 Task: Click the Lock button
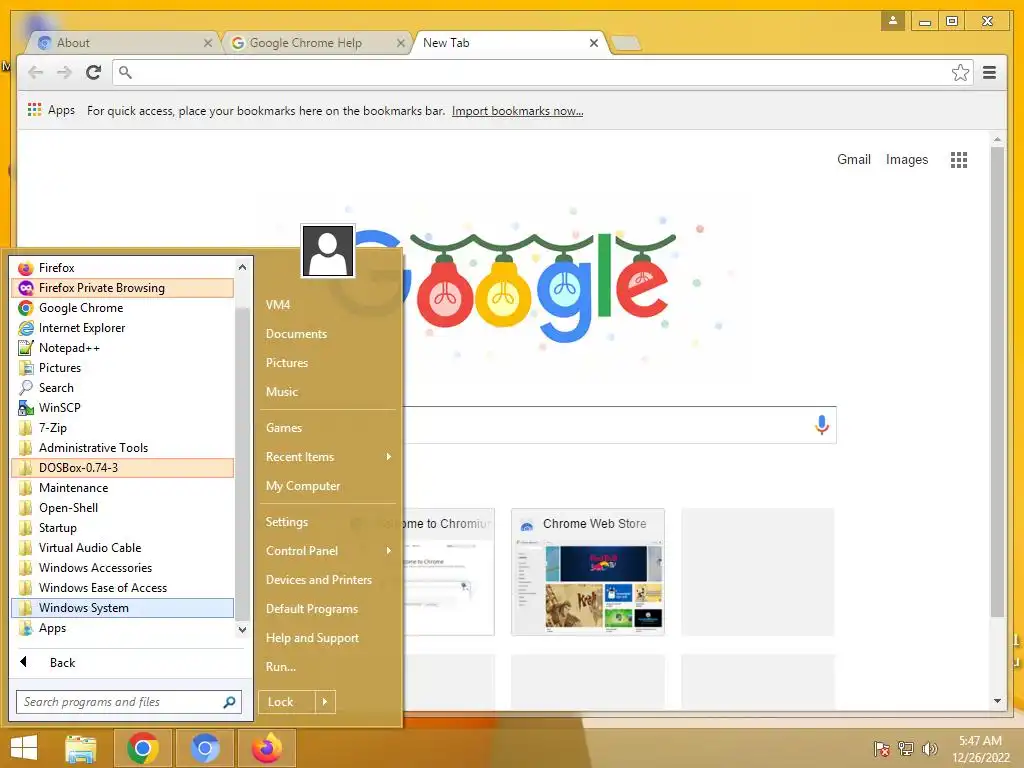pyautogui.click(x=287, y=702)
